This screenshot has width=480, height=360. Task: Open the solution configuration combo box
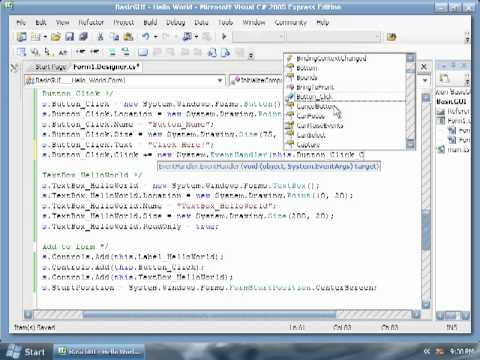259,37
